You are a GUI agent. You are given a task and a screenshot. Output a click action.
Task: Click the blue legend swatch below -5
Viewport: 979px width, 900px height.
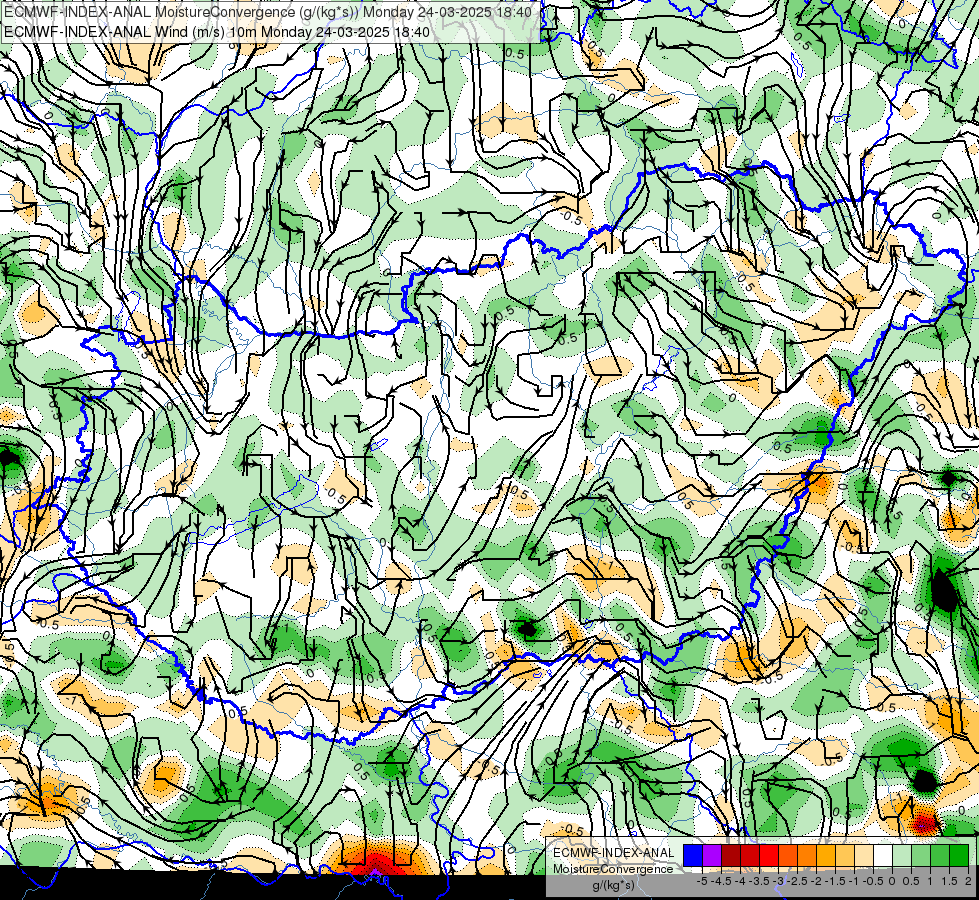click(x=693, y=855)
